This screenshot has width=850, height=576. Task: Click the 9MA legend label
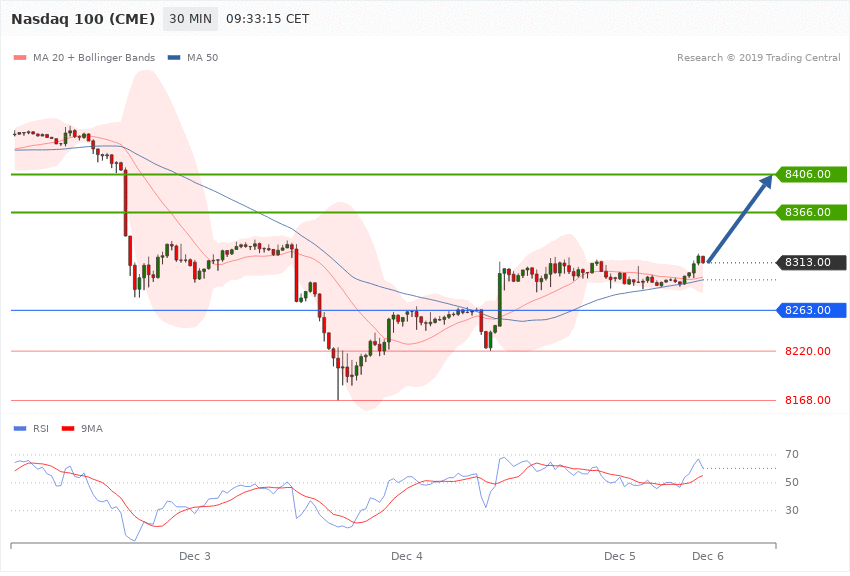click(92, 429)
